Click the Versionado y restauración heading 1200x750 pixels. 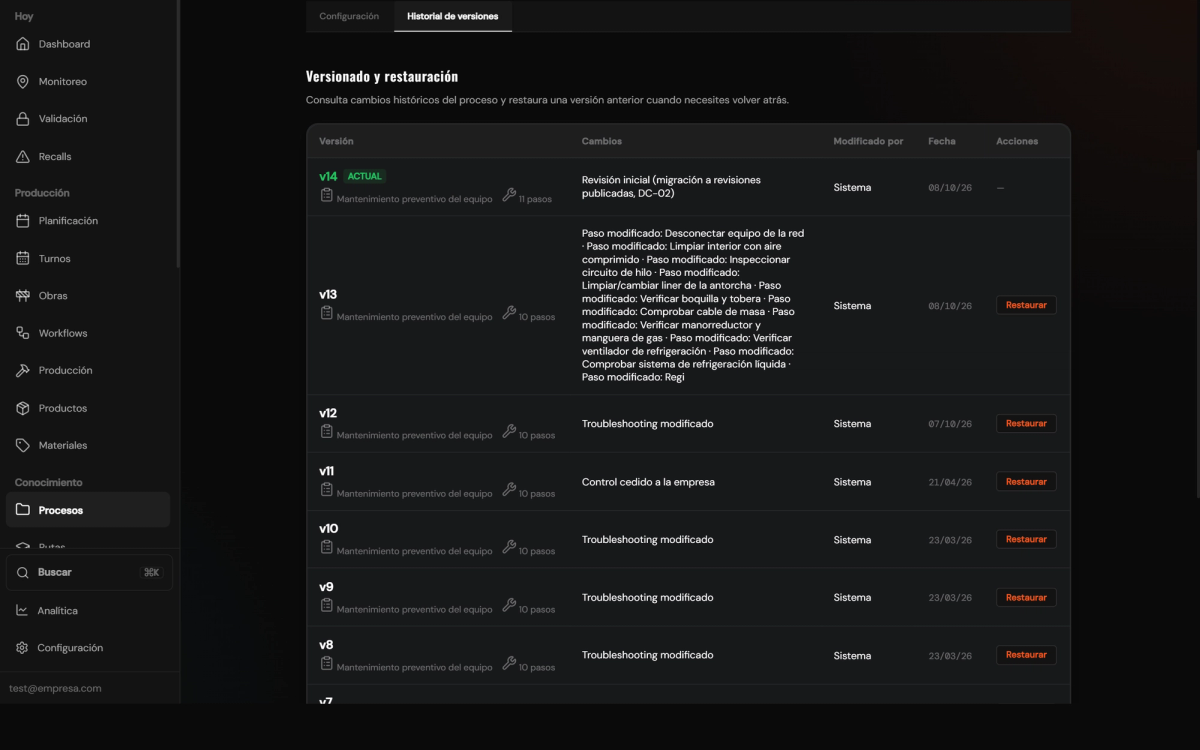pos(382,76)
